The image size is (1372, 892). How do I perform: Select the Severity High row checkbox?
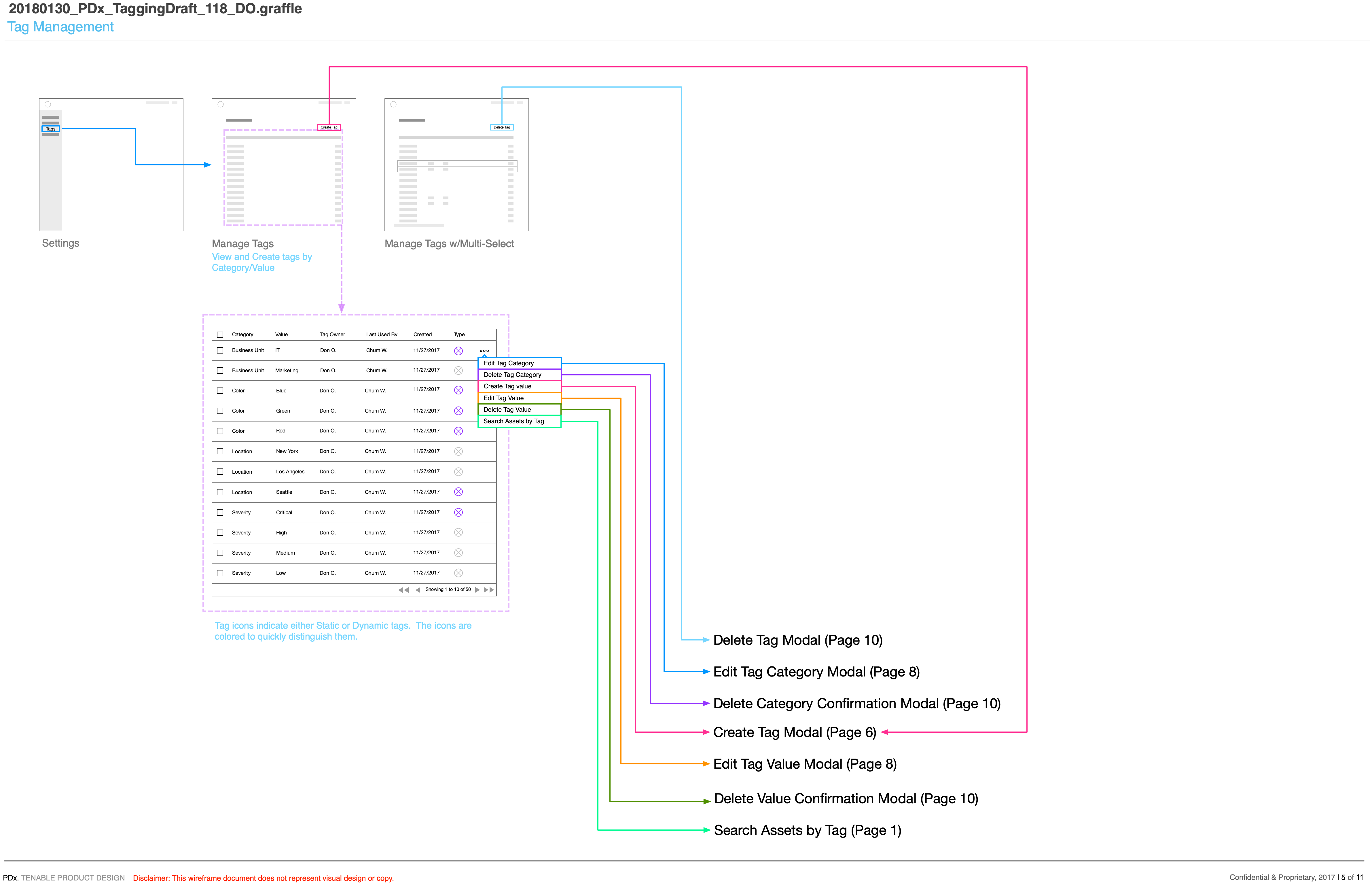[220, 533]
